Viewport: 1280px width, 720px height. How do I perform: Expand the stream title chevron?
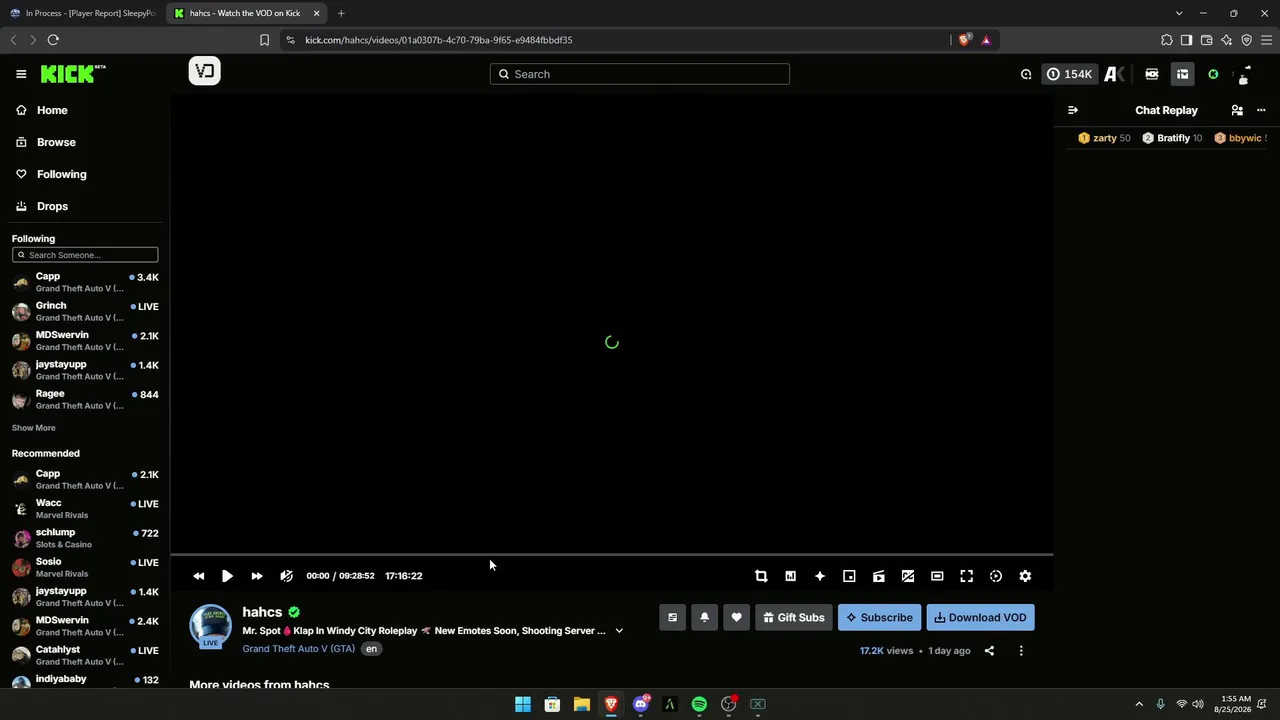619,631
